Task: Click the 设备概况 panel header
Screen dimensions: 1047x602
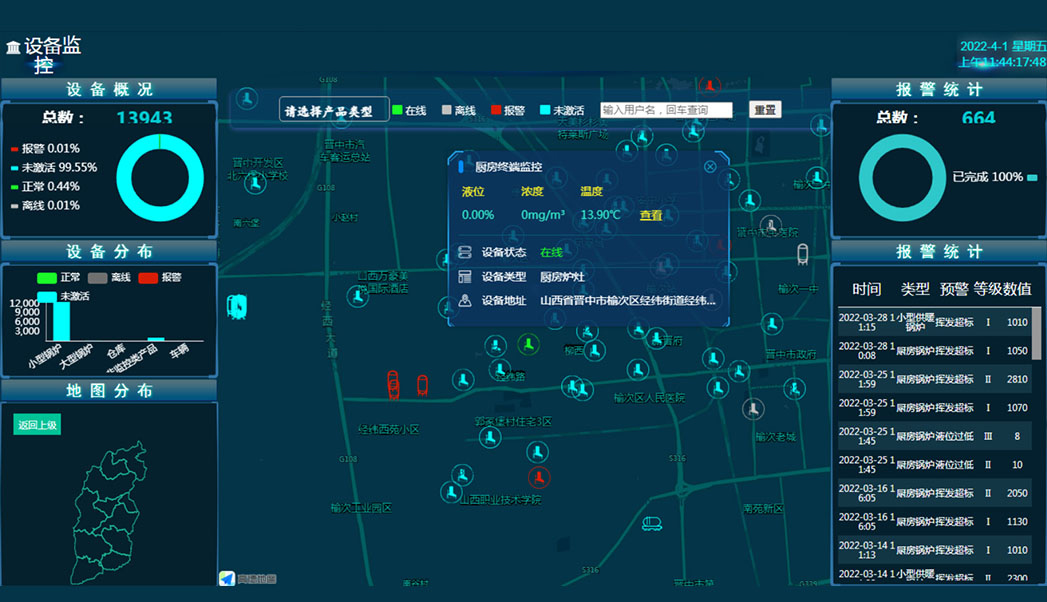Action: point(108,89)
